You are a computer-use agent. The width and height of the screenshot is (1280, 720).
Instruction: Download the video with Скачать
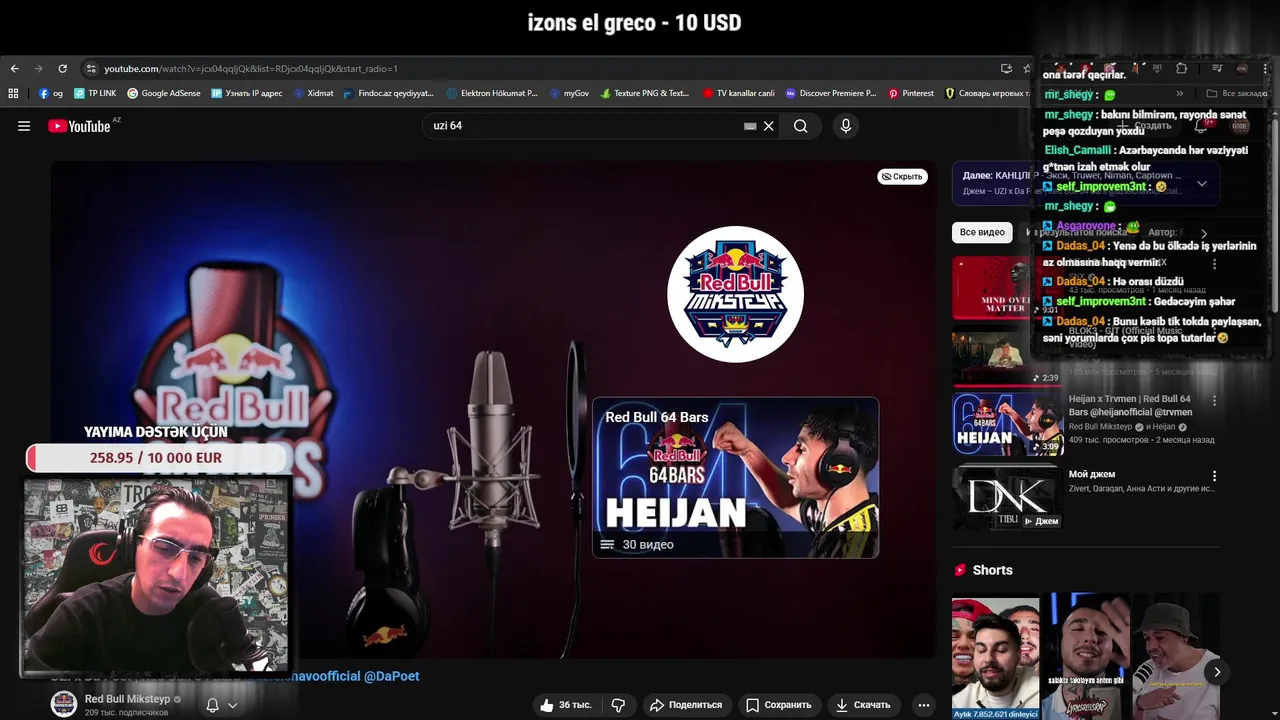pyautogui.click(x=863, y=705)
